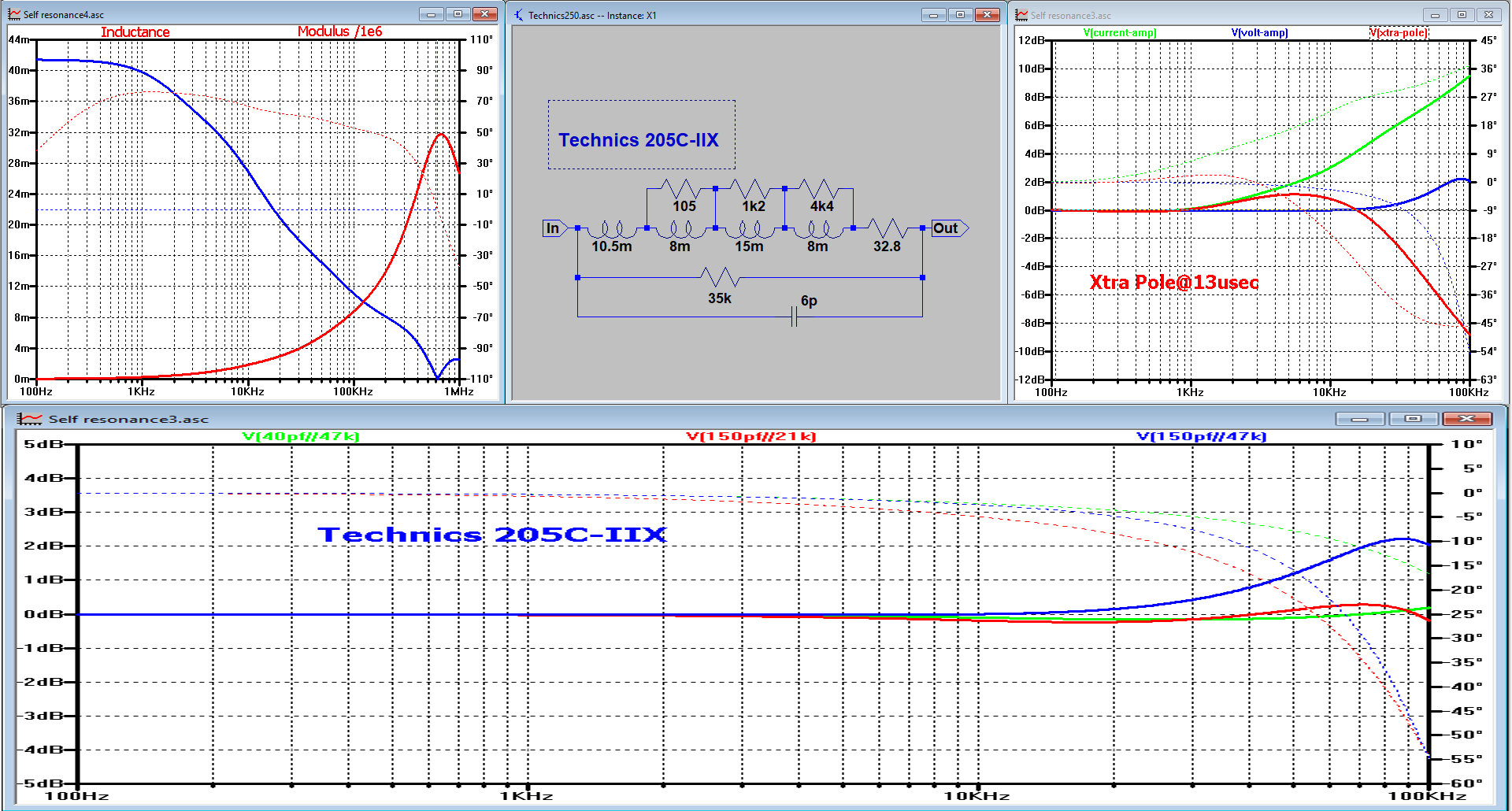Click the 6p capacitor symbol

point(795,317)
